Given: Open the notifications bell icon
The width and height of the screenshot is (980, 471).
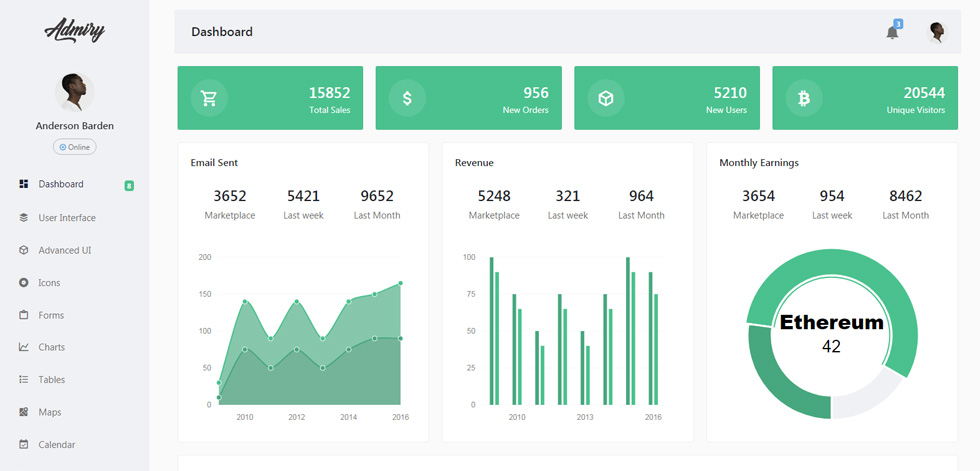Looking at the screenshot, I should coord(892,32).
